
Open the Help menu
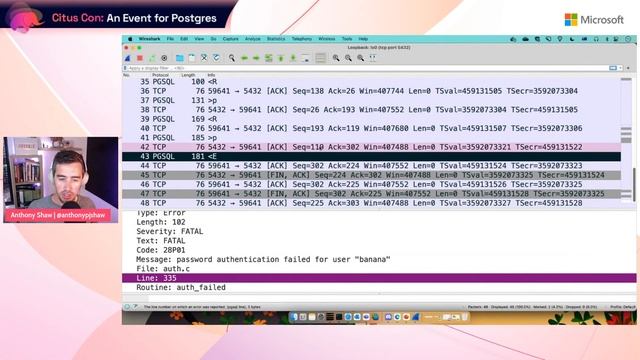tap(363, 39)
